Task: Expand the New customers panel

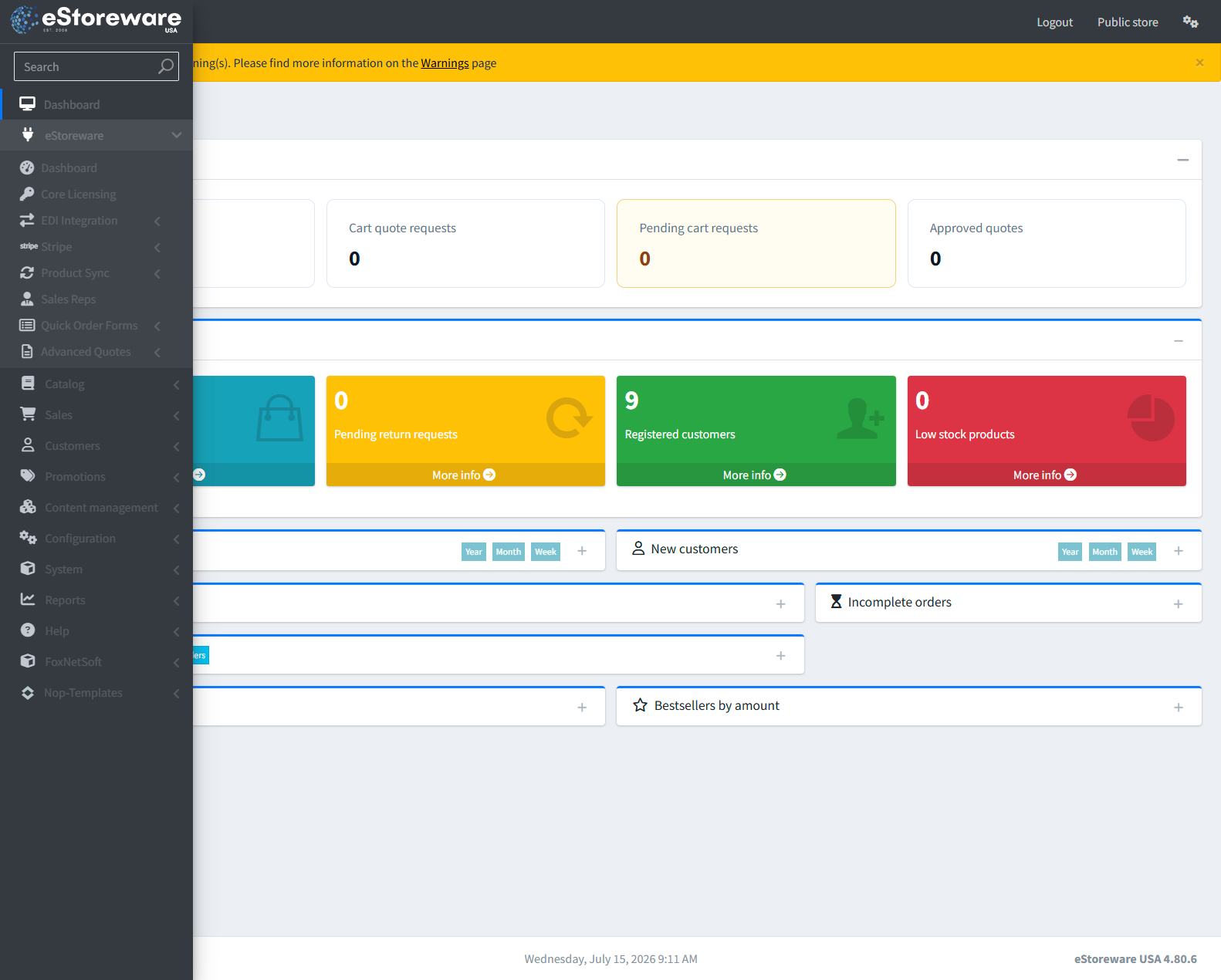Action: (1179, 551)
